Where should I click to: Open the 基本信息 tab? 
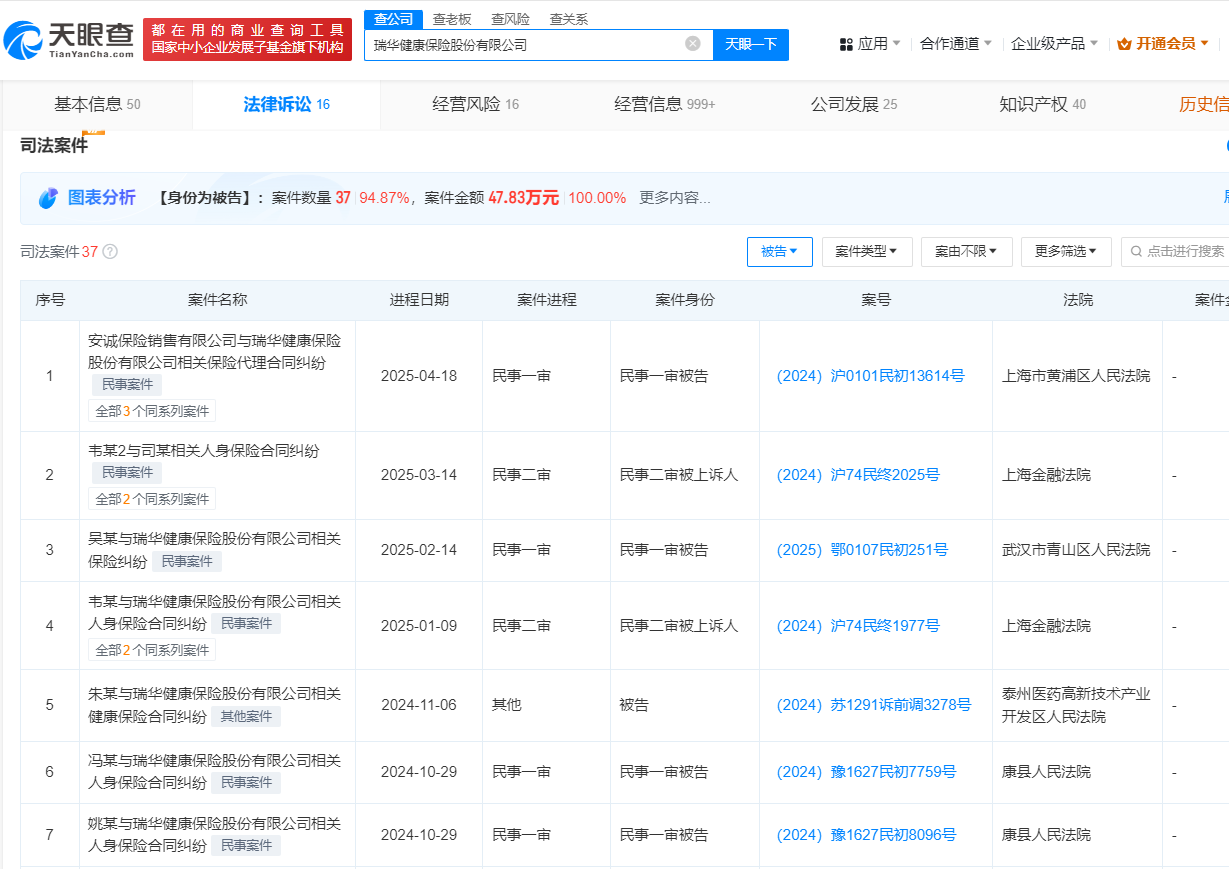click(97, 105)
